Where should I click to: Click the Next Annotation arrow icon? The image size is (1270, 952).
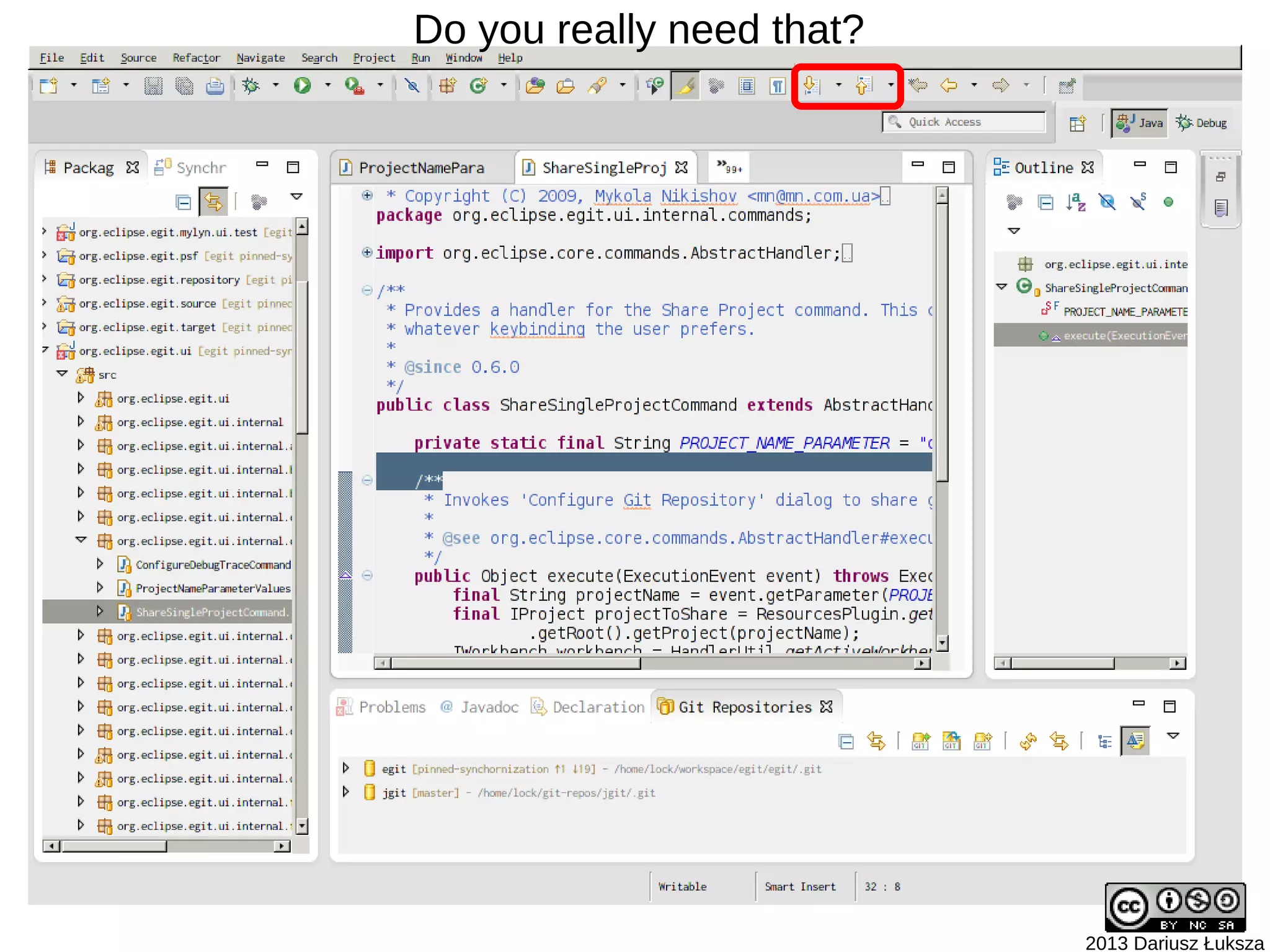click(x=811, y=86)
